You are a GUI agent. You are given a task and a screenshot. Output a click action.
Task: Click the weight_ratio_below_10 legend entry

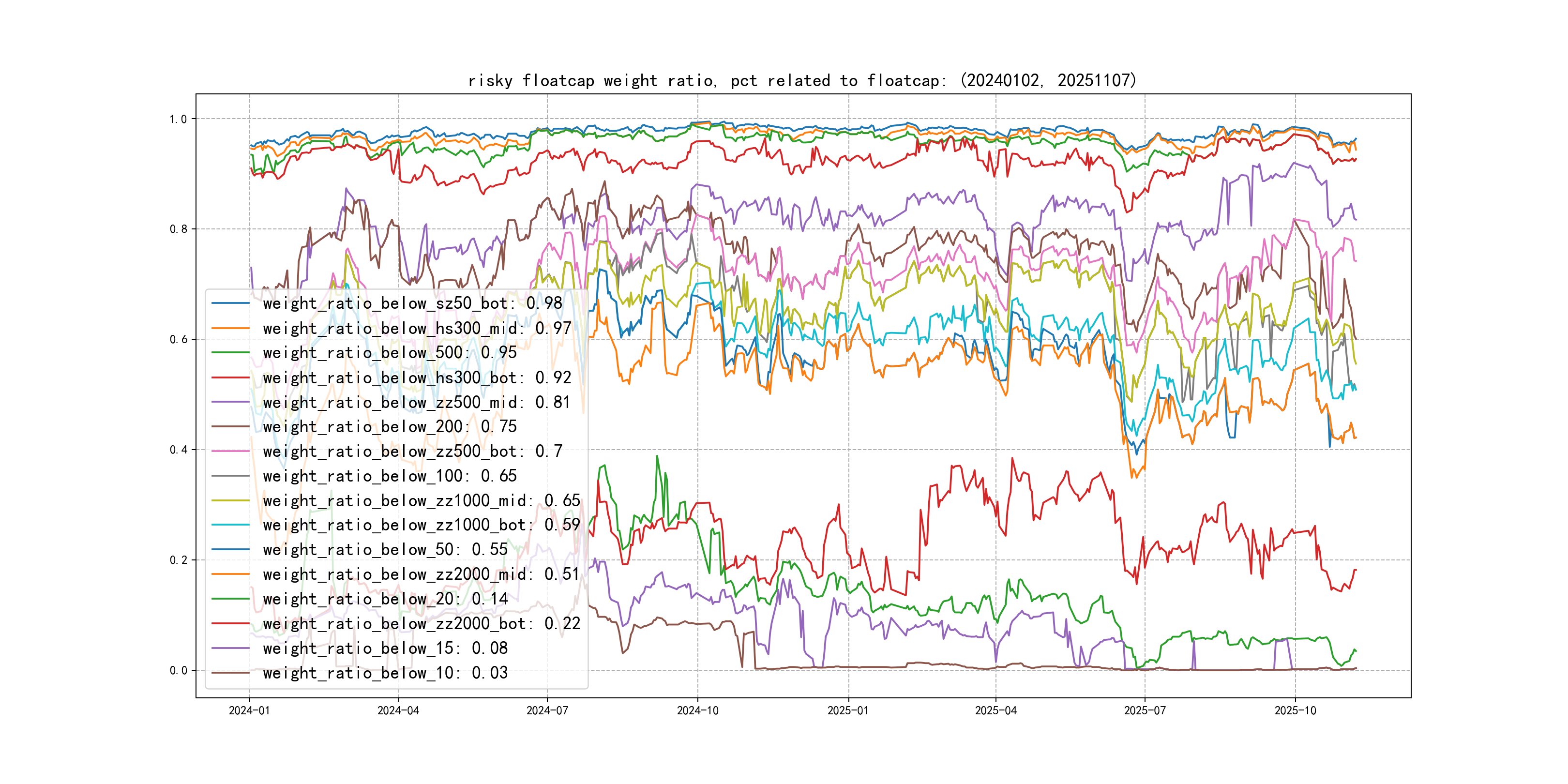[385, 673]
